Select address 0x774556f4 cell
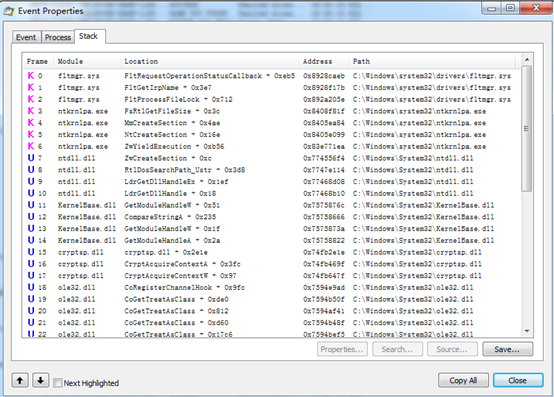Image resolution: width=554 pixels, height=397 pixels. tap(324, 158)
